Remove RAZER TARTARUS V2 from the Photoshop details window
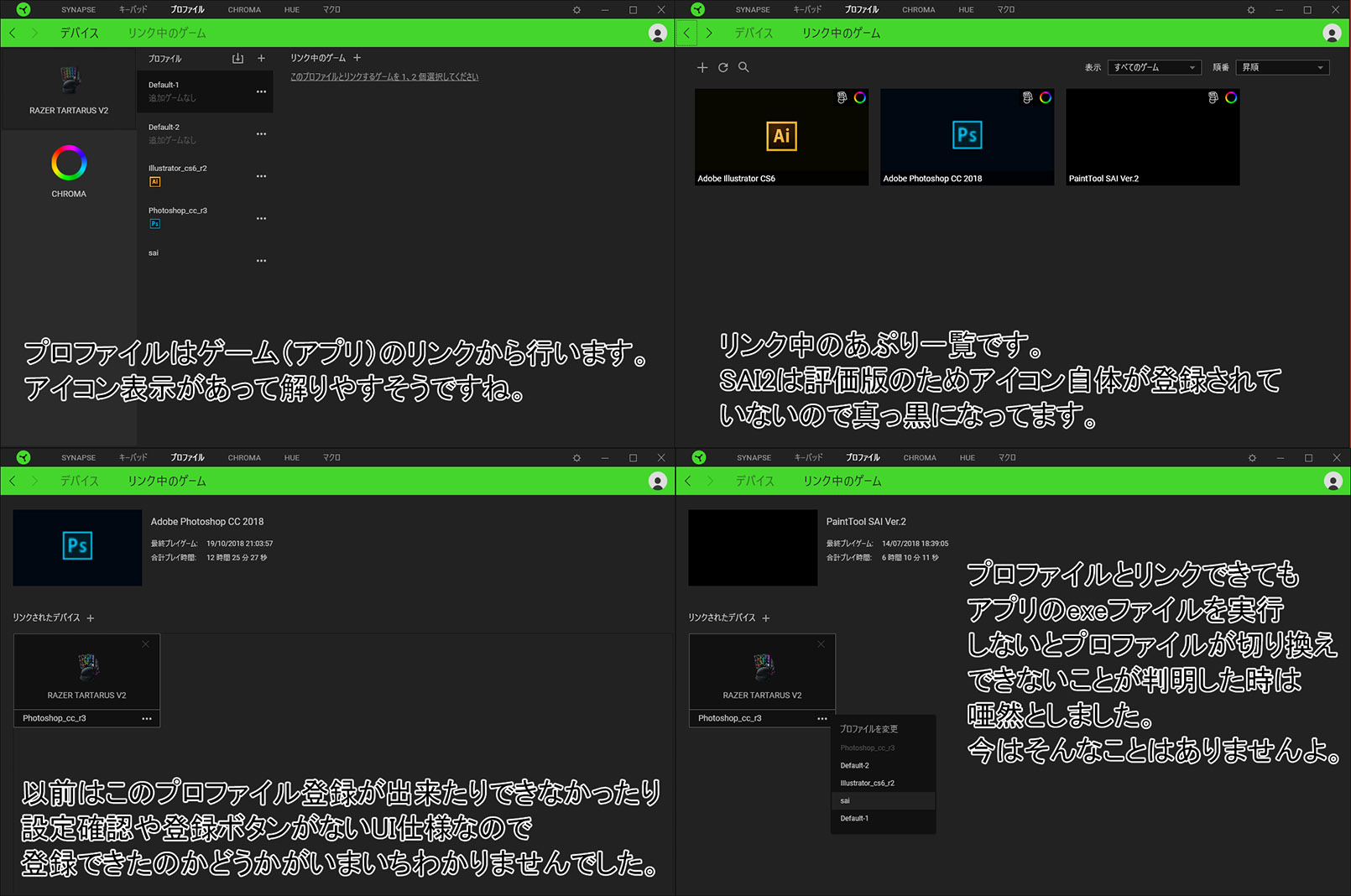 coord(146,644)
